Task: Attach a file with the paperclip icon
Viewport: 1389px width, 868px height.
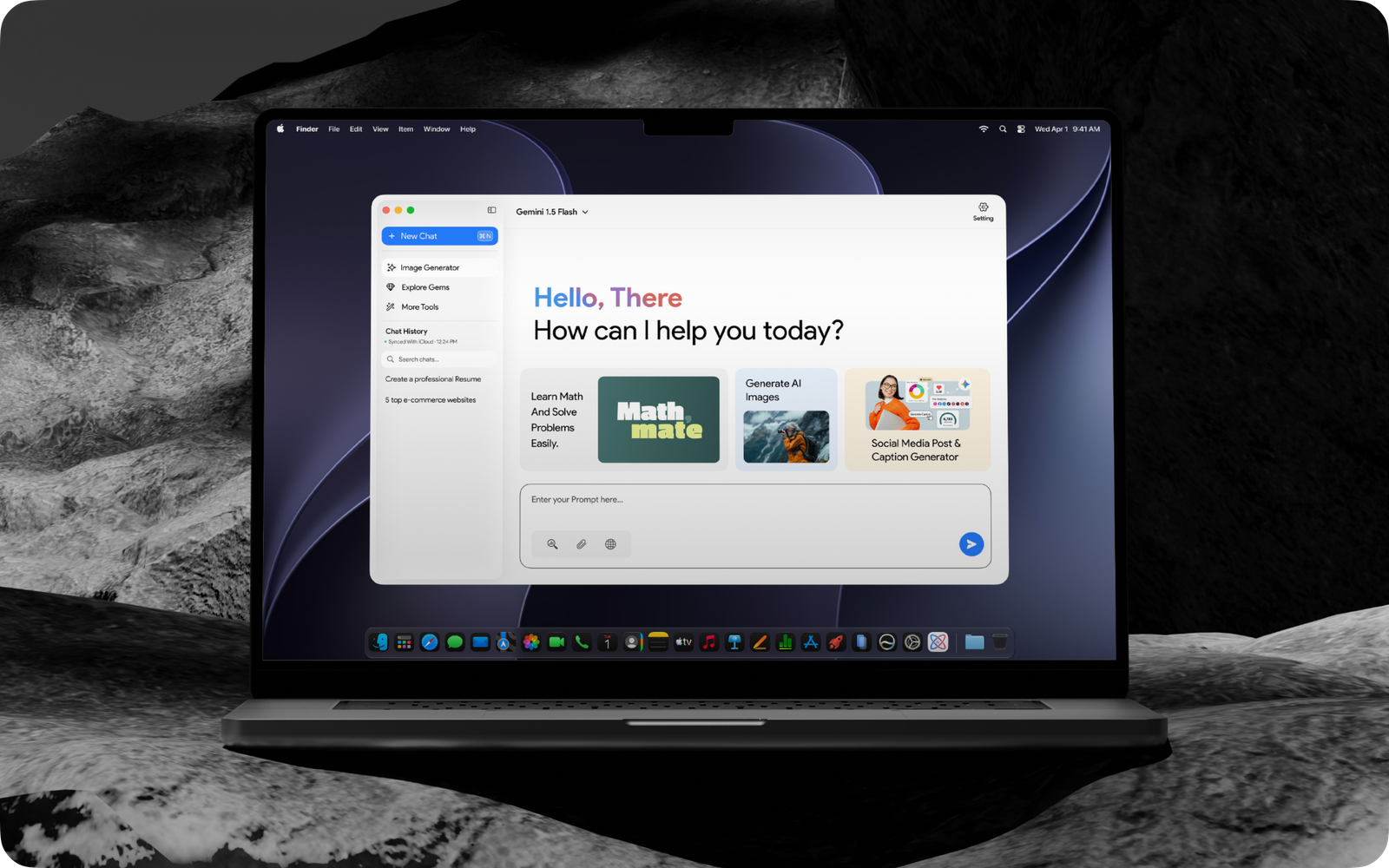Action: pos(582,544)
